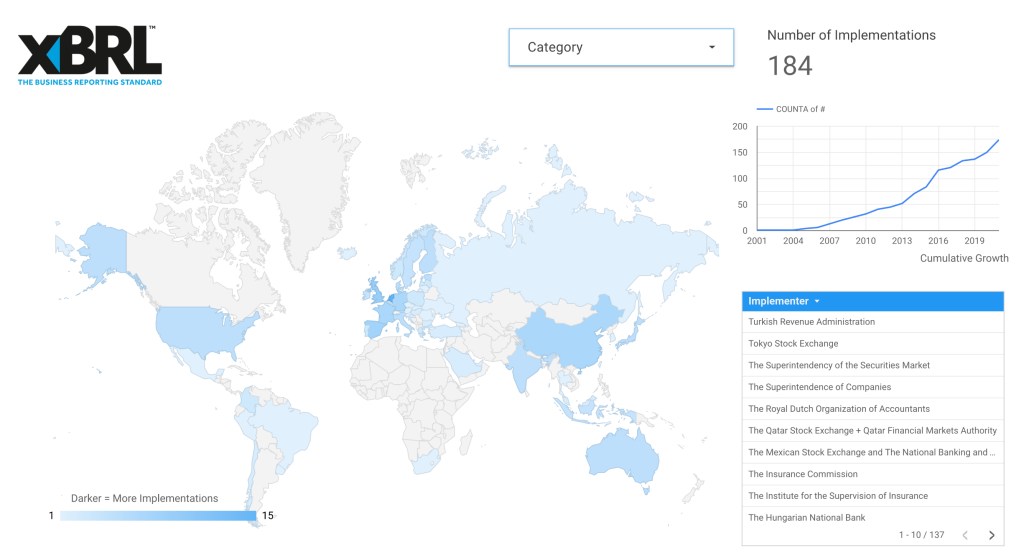Click The Hungarian National Bank row

click(806, 518)
